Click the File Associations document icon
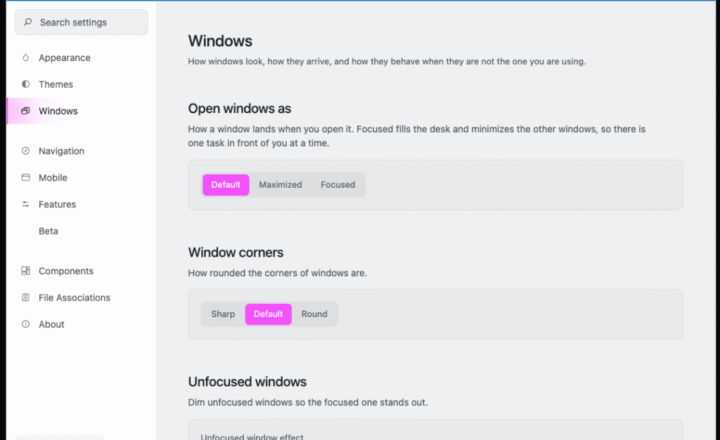Screen dimensions: 720x440 (26, 297)
